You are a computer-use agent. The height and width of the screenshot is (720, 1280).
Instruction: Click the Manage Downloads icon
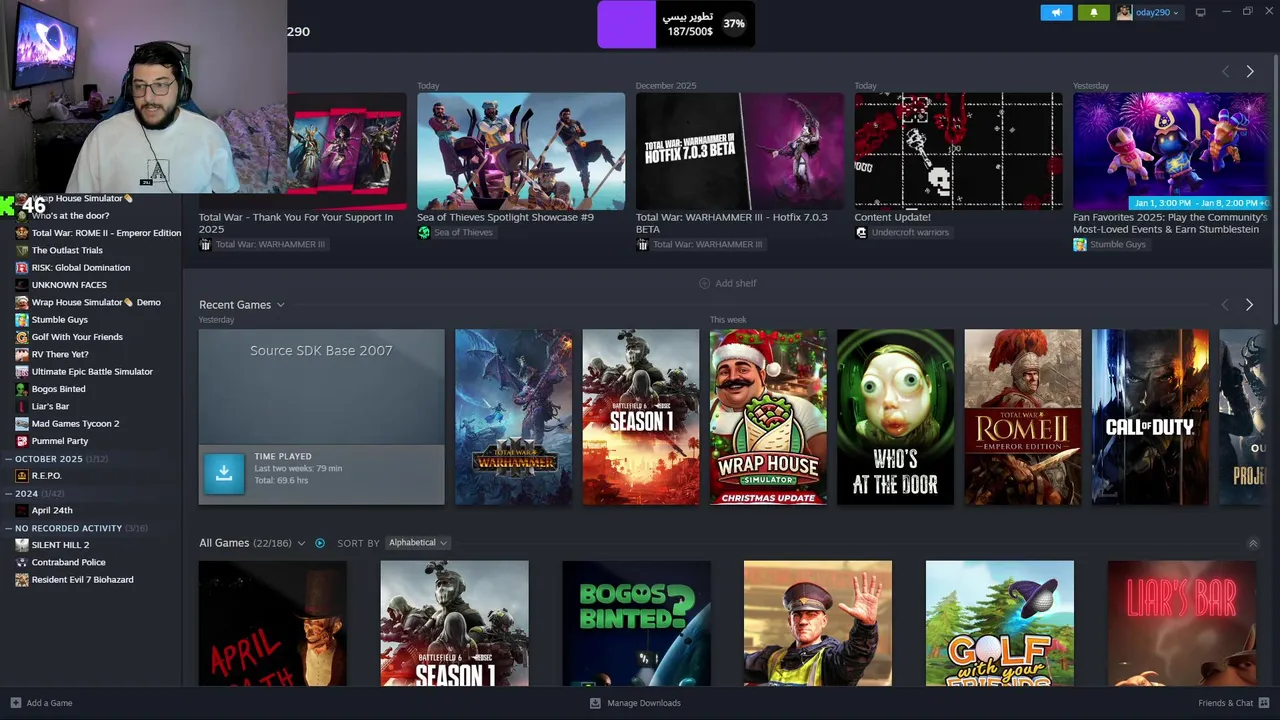click(x=595, y=703)
